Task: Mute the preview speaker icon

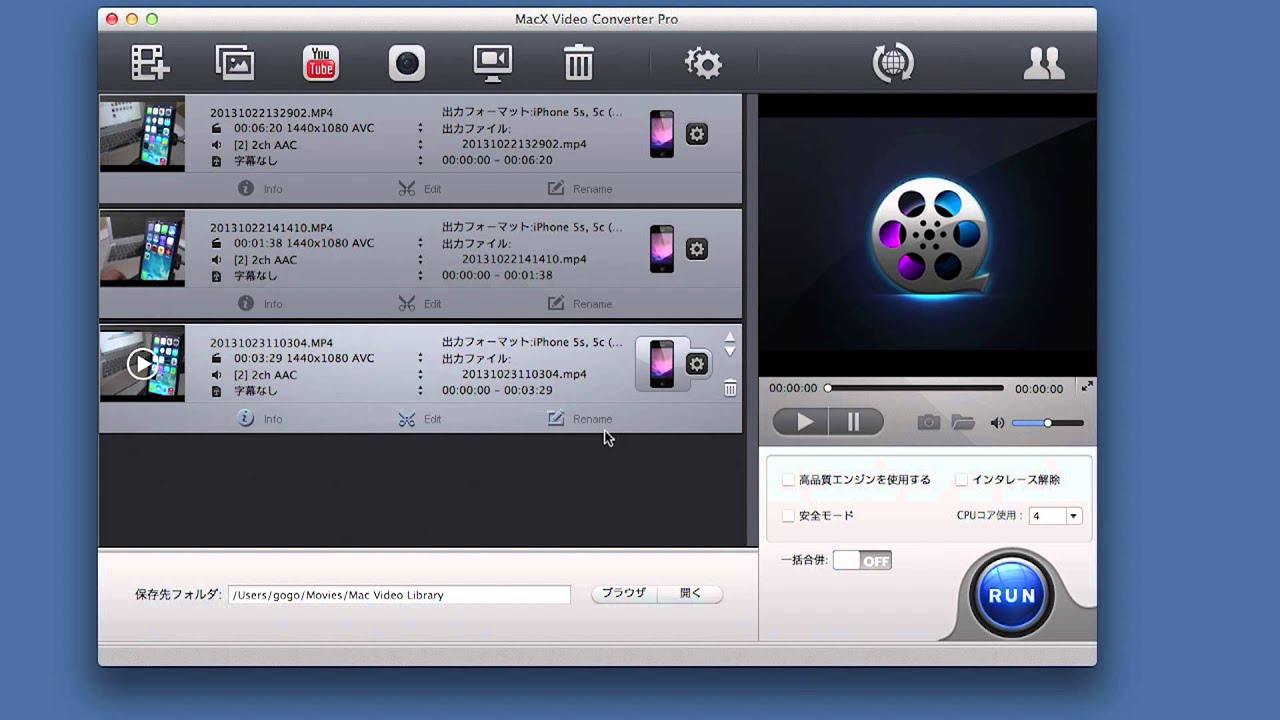Action: point(997,423)
